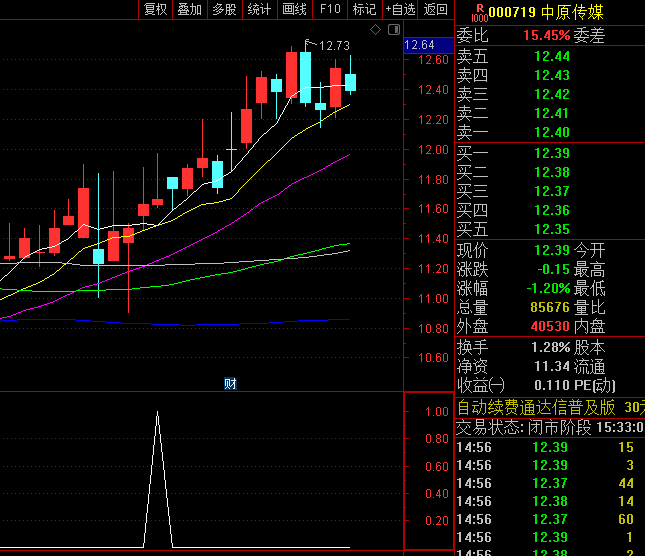
Task: Click the 标记 mark button
Action: tap(364, 9)
